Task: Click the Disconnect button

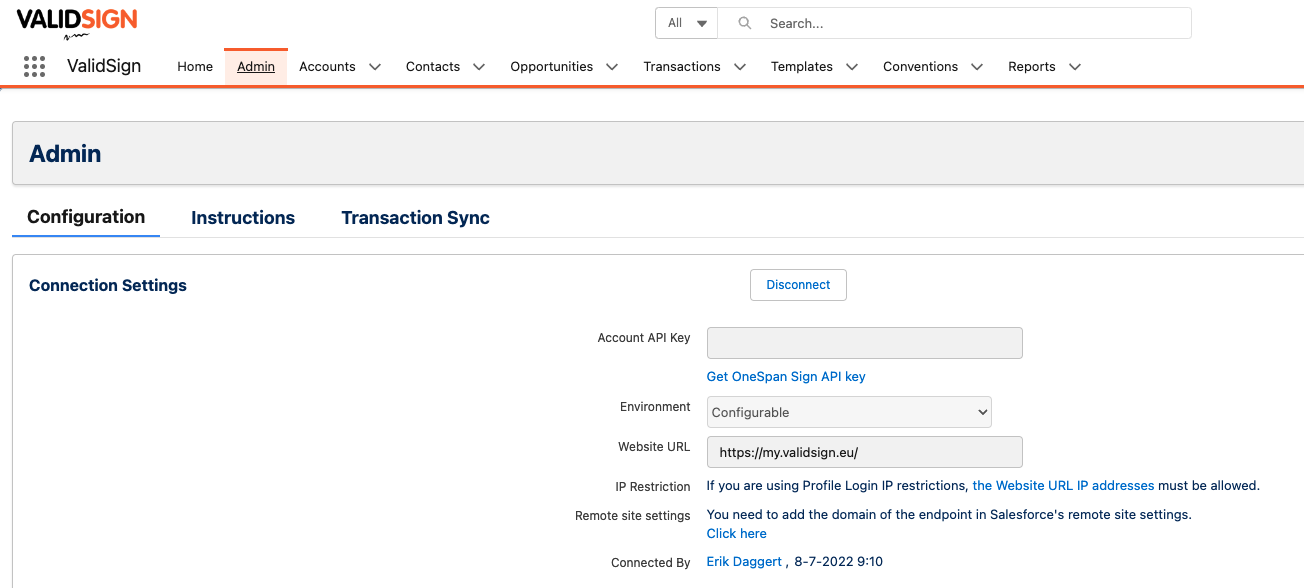Action: coord(798,285)
